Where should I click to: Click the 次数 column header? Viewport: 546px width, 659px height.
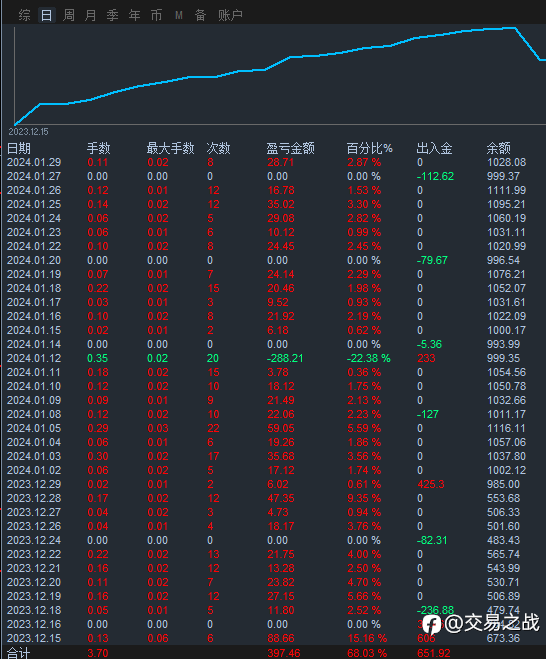pos(218,148)
